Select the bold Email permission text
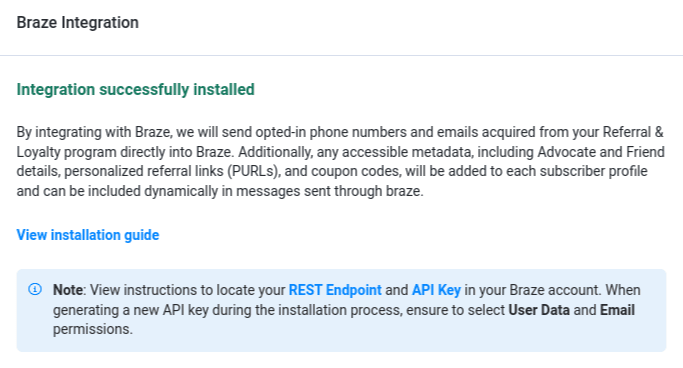Screen dimensions: 683x368 (x=617, y=310)
